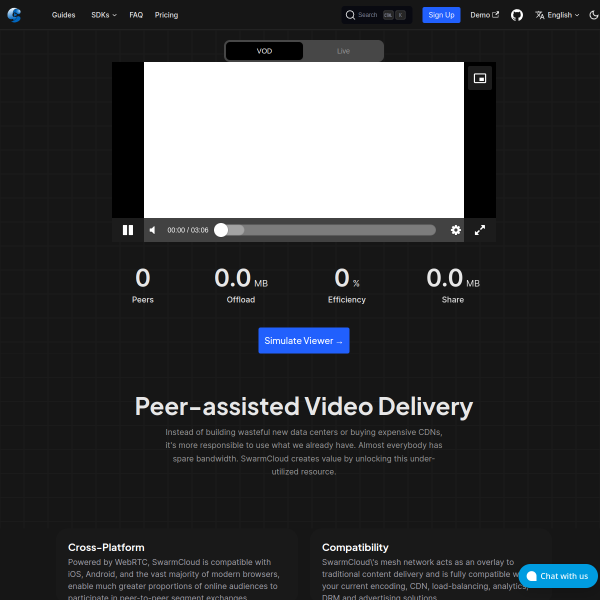The width and height of the screenshot is (600, 600).
Task: Click the SwarmCloud logo in navbar
Action: coord(14,15)
